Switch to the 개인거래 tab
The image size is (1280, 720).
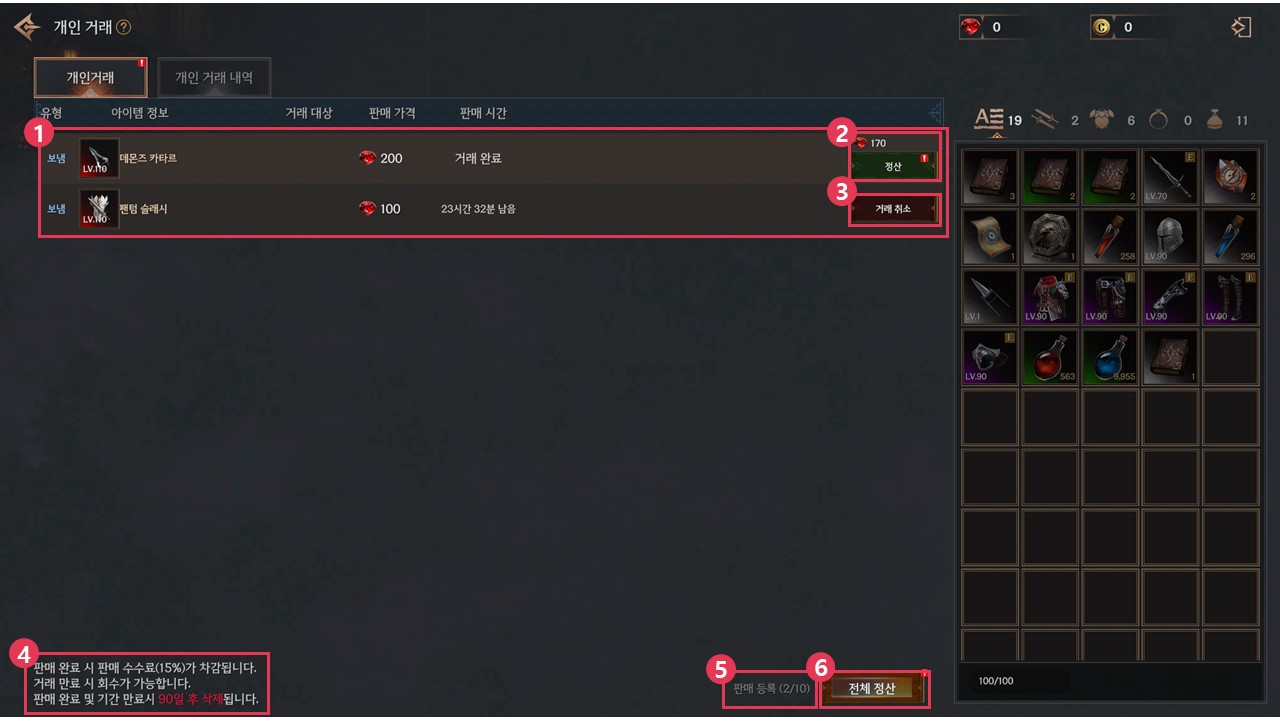(90, 77)
